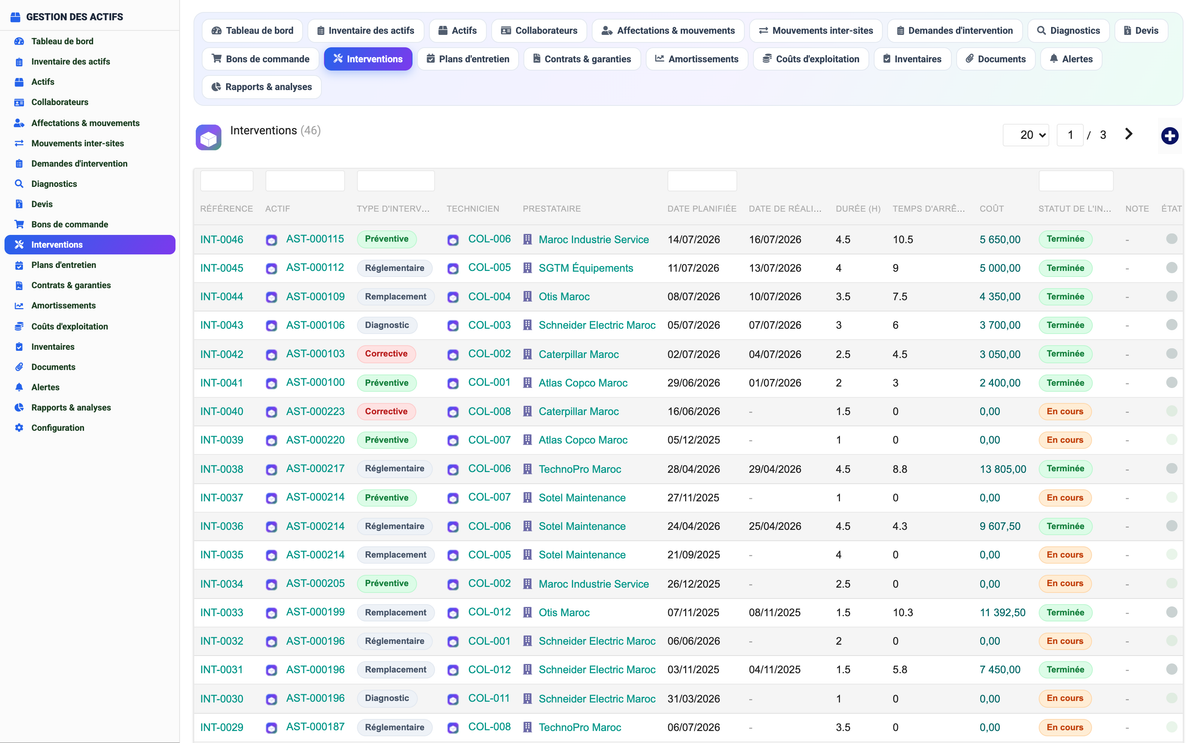Click the Configuration gear icon in sidebar
The width and height of the screenshot is (1200, 743).
coord(19,428)
